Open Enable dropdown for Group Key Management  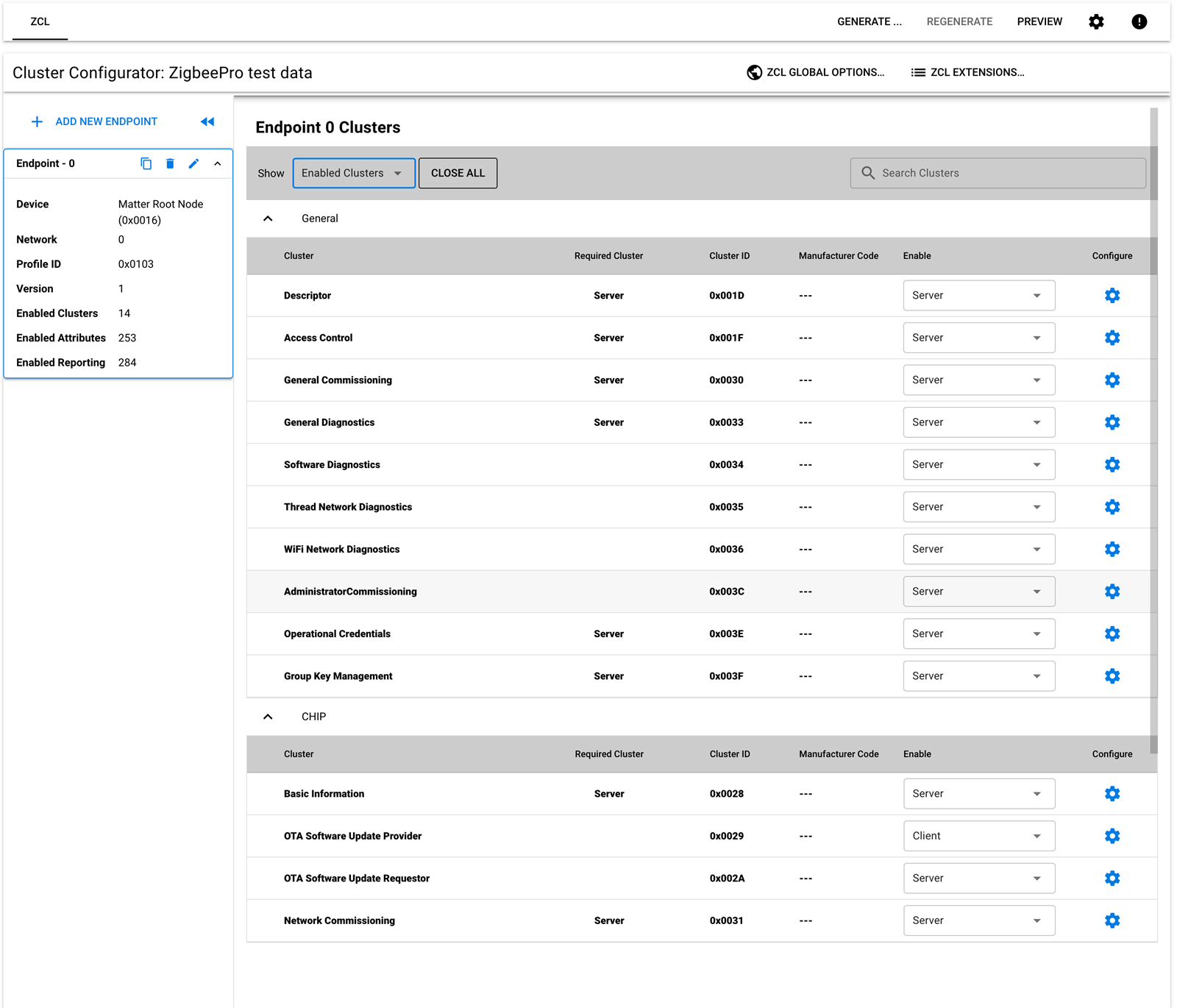[979, 676]
